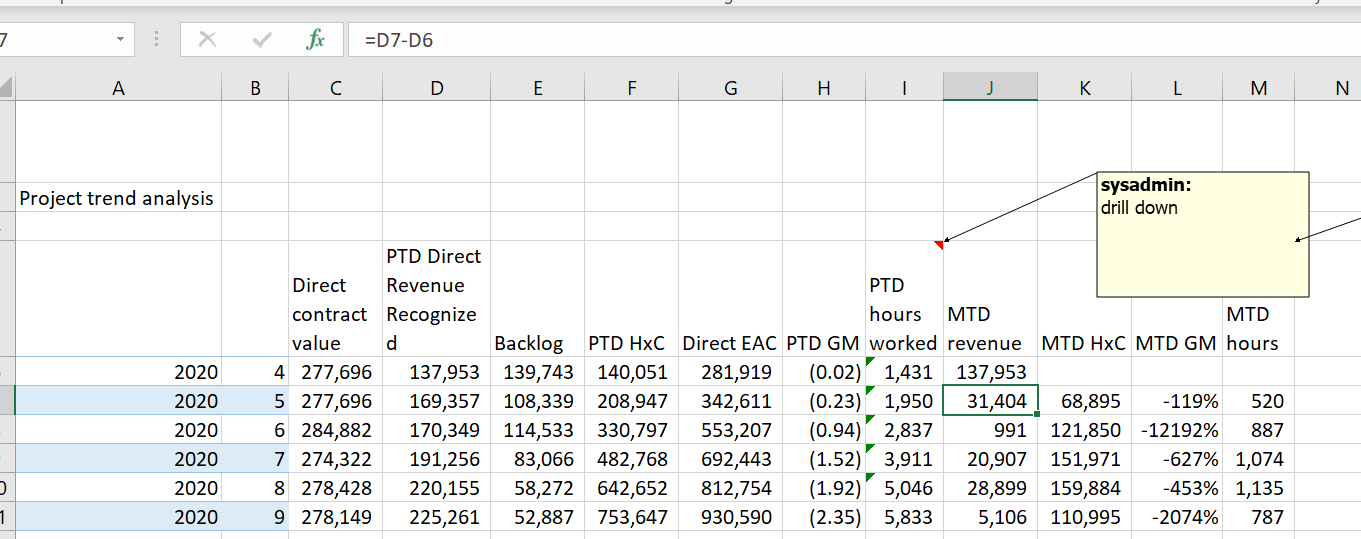Screen dimensions: 1361x539
Task: Select the 'PTD HxC' header cell
Action: (x=631, y=298)
